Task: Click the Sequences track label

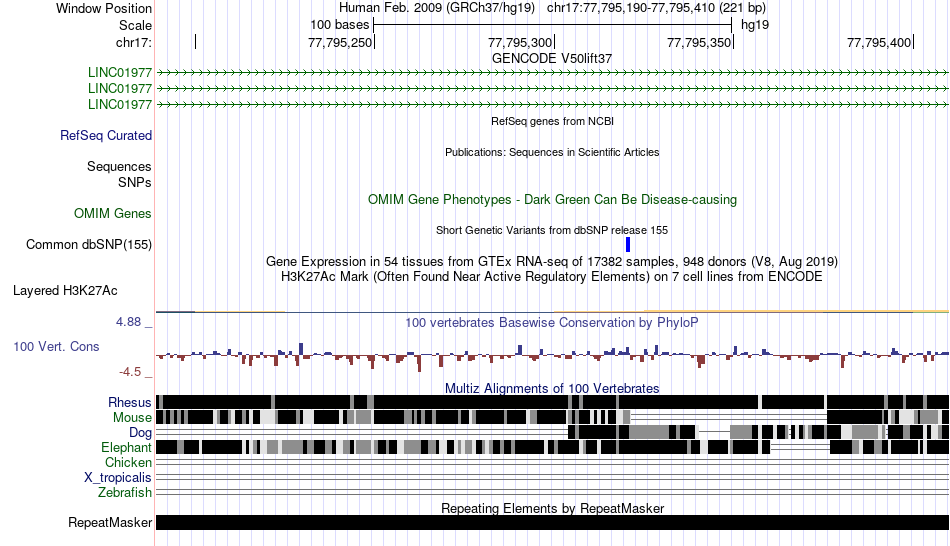Action: pos(119,167)
